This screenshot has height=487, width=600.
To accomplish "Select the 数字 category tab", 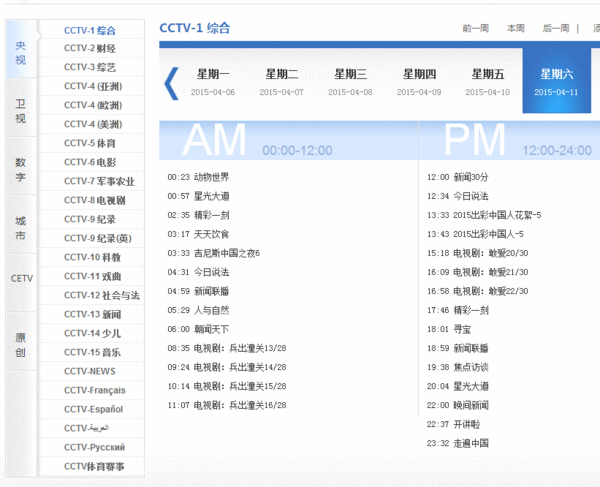I will pos(21,167).
